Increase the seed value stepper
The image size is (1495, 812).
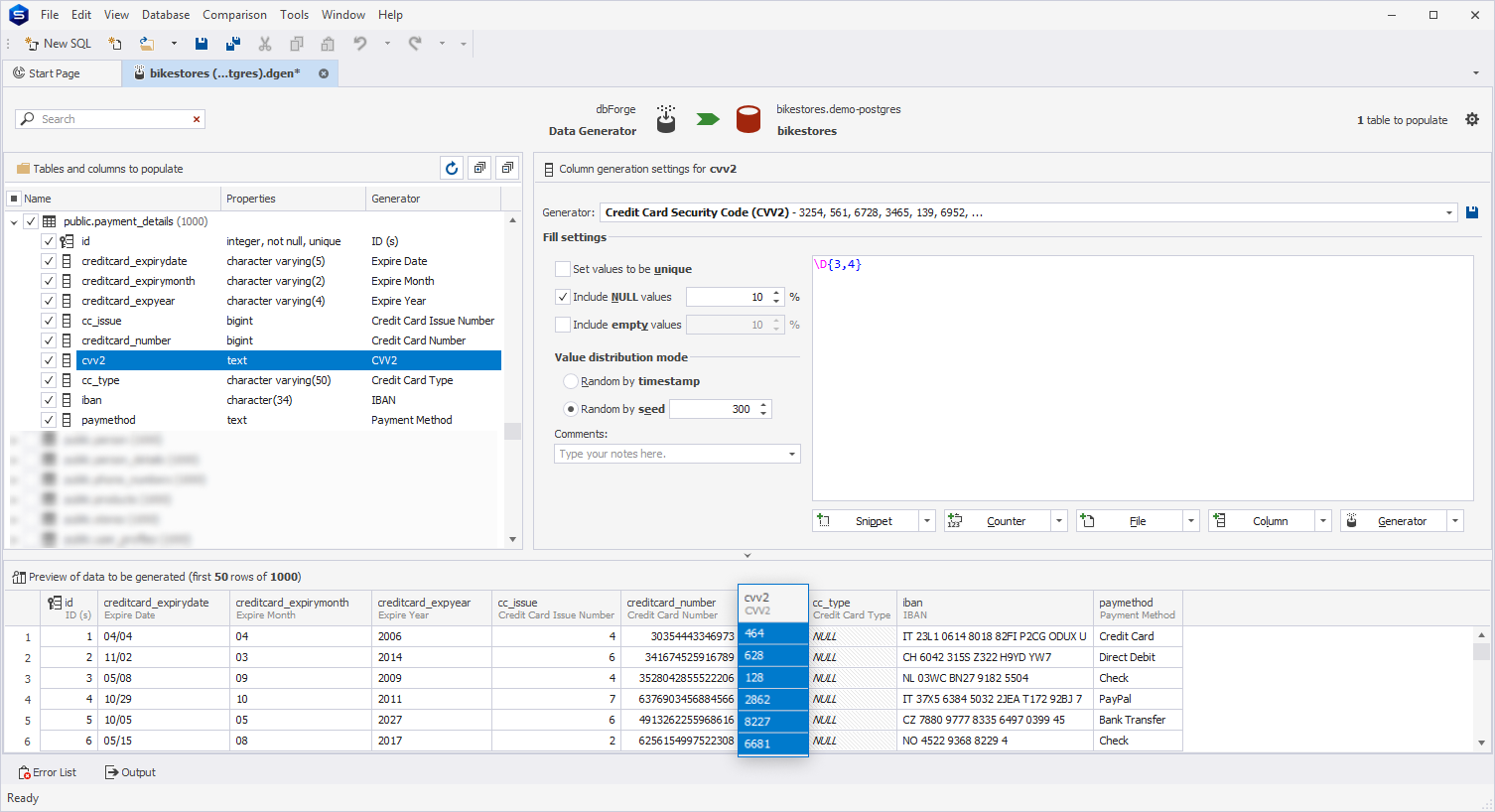(763, 405)
